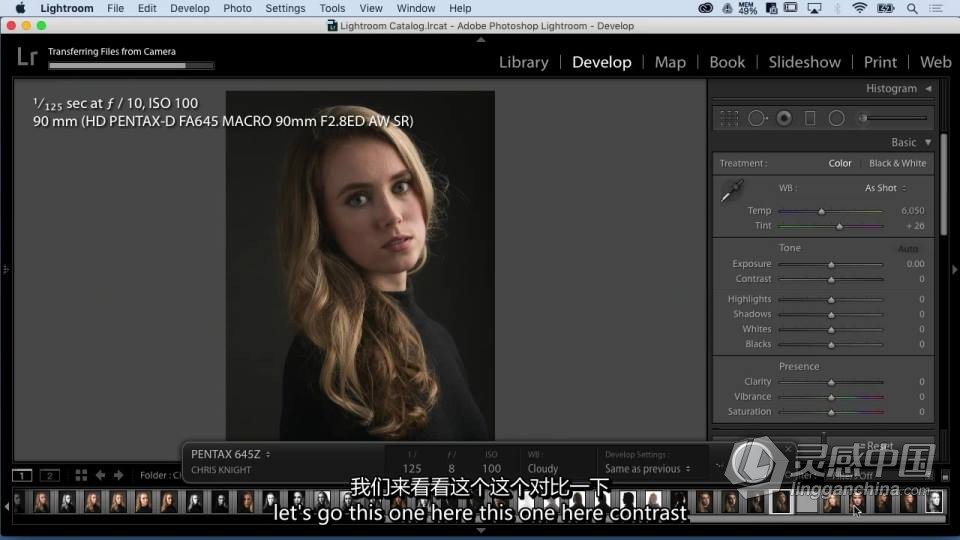The image size is (960, 540).
Task: Select the highlighted white-bordered filmstrip thumbnail
Action: (x=781, y=502)
